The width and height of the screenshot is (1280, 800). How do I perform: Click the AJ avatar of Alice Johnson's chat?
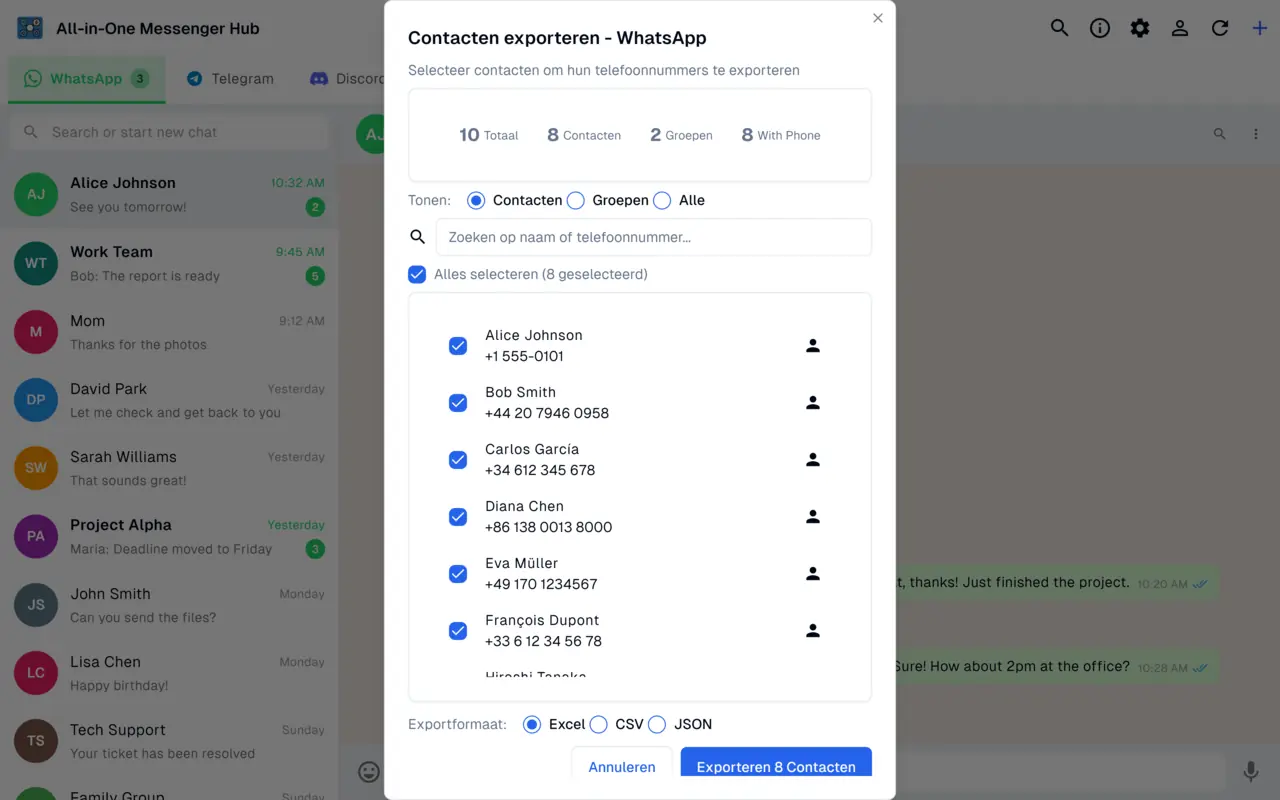pos(36,194)
